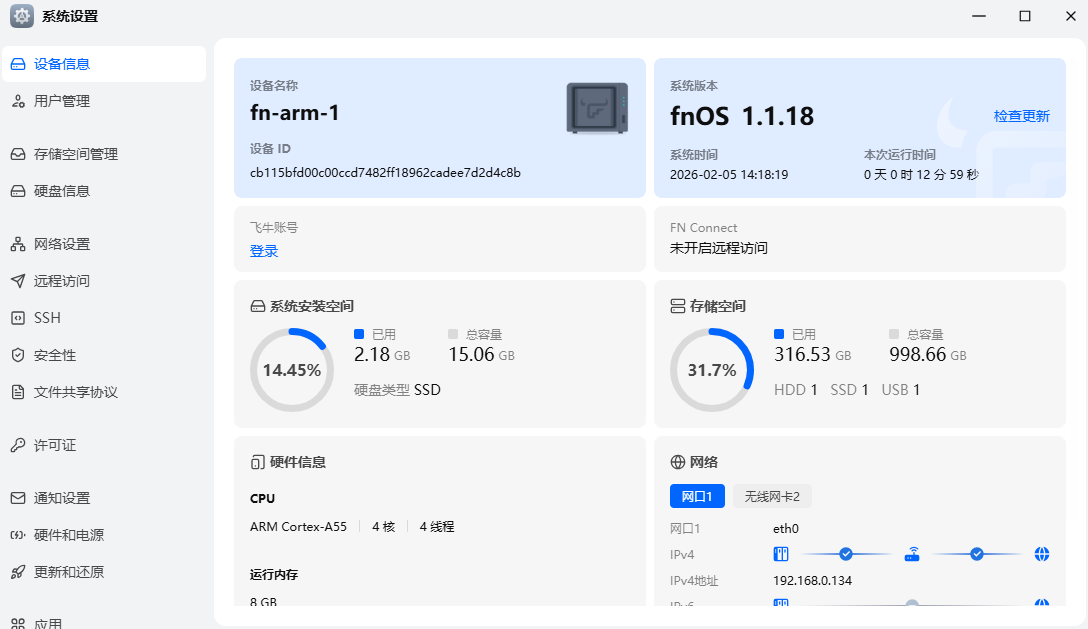Switch to the 无线网卡2 tab
The image size is (1088, 629).
772,496
